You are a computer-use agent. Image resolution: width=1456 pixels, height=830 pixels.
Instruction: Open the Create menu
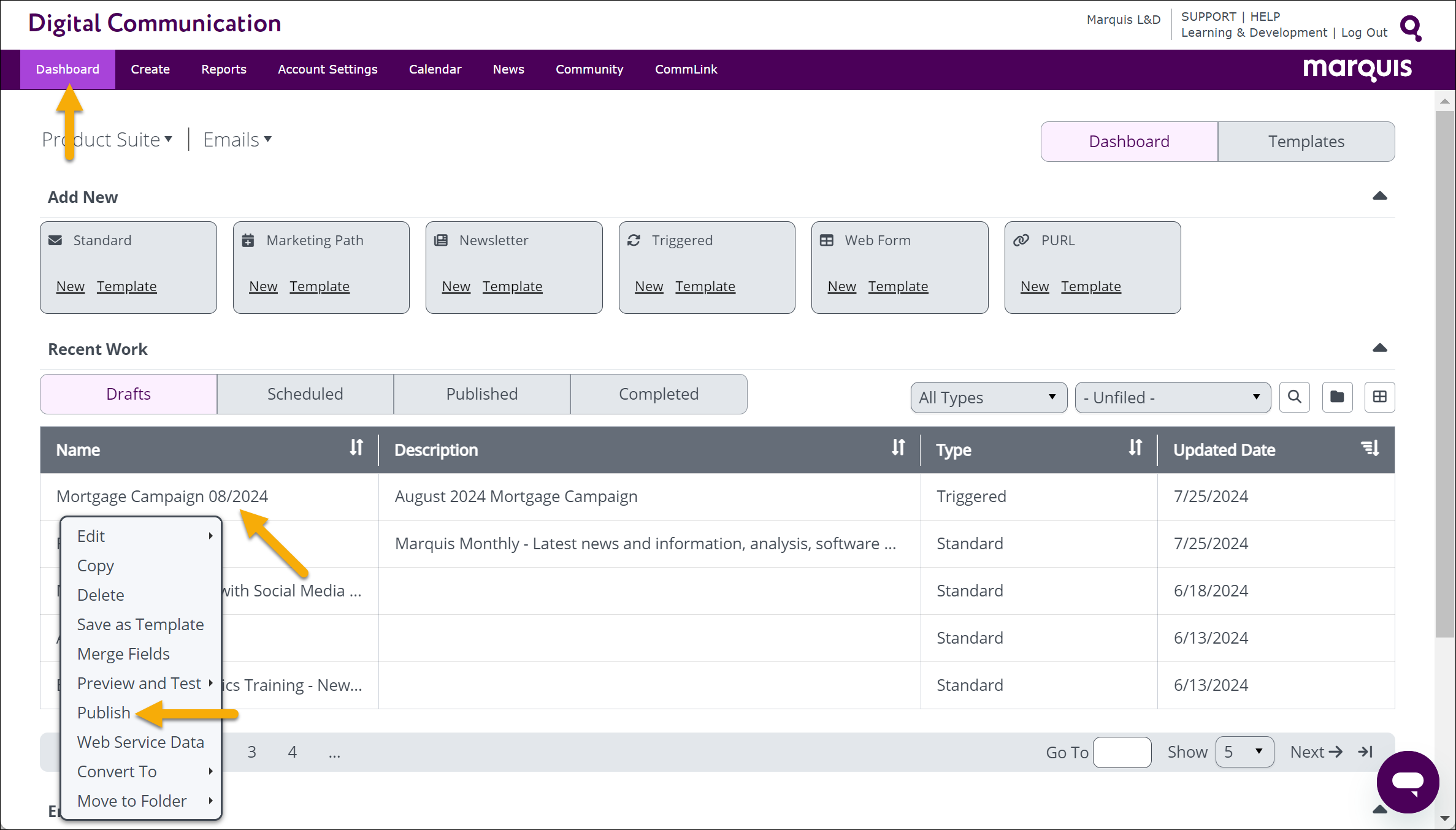(150, 69)
